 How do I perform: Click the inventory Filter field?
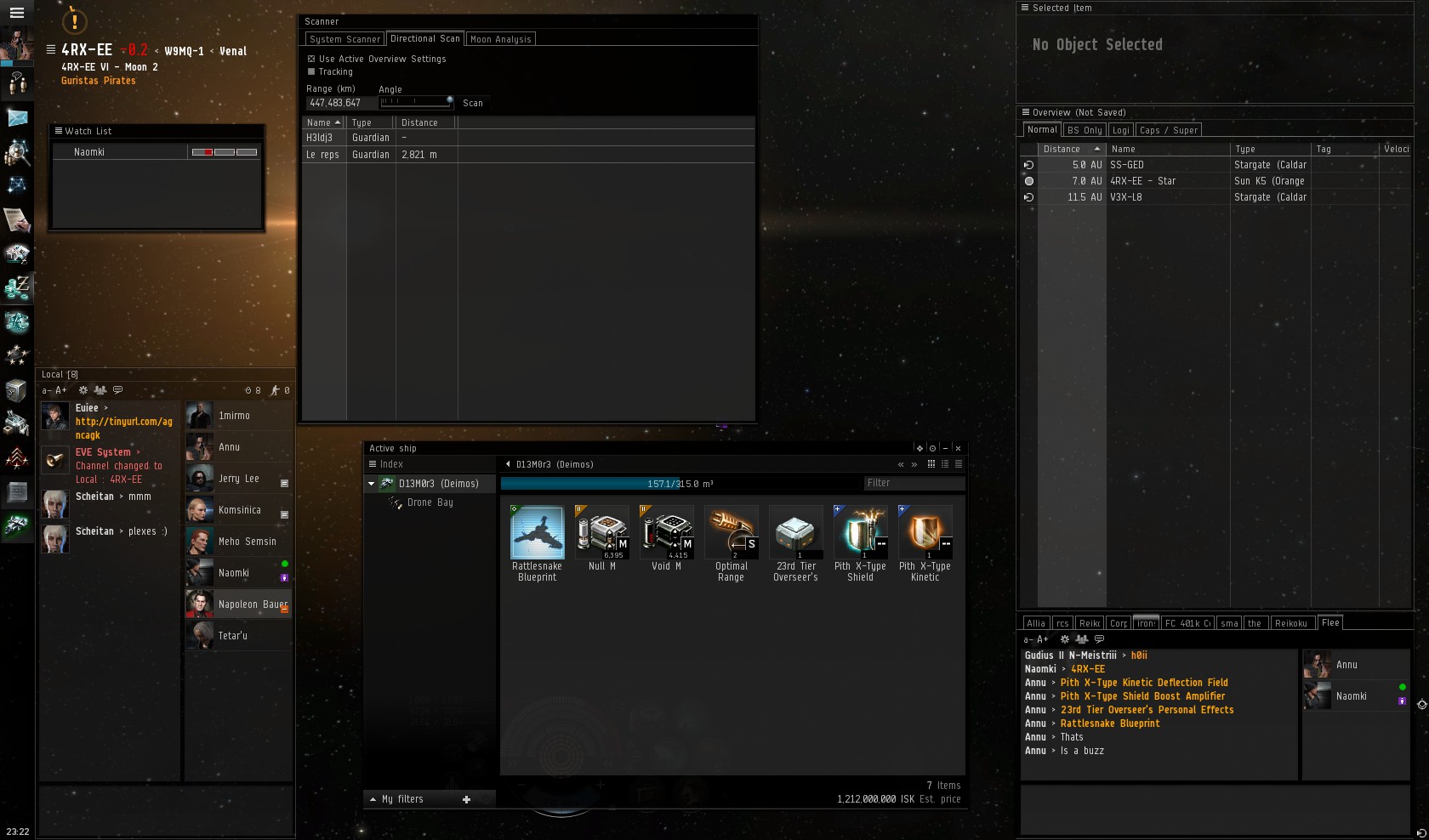[914, 483]
